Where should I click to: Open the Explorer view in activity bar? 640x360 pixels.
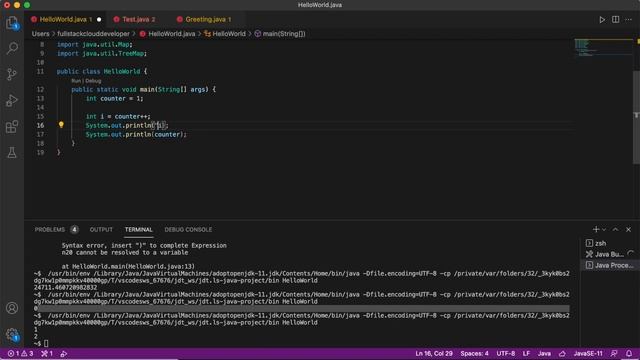click(12, 23)
